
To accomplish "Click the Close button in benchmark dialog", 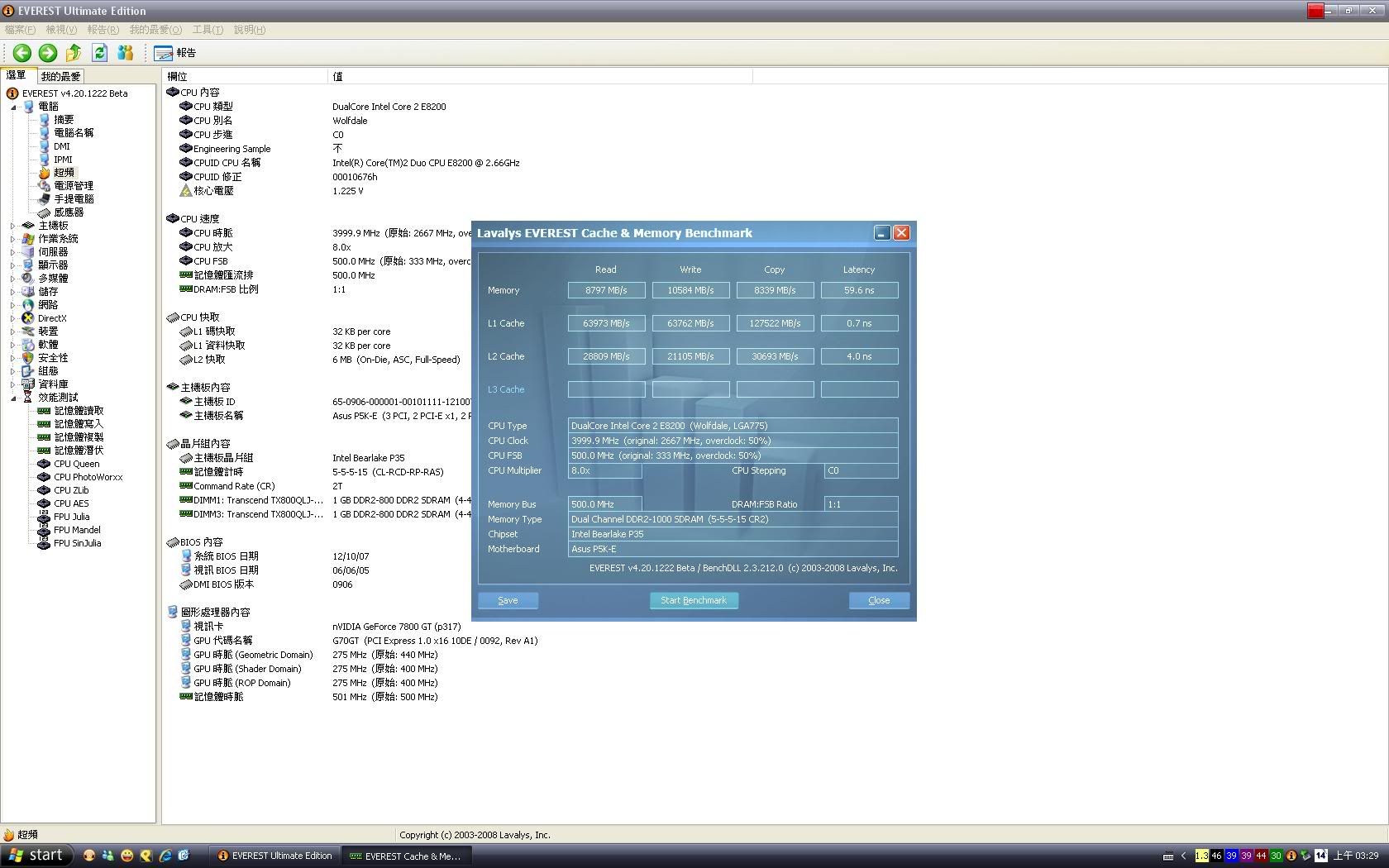I will [x=879, y=600].
